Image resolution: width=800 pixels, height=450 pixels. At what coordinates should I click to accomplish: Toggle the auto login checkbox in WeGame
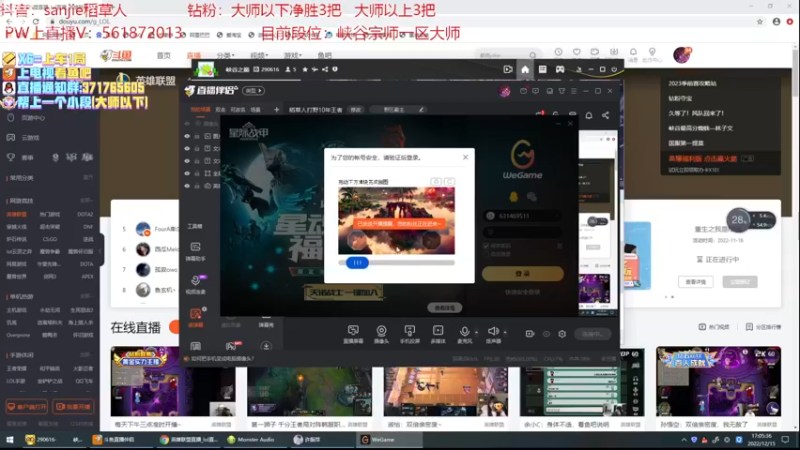pos(486,254)
